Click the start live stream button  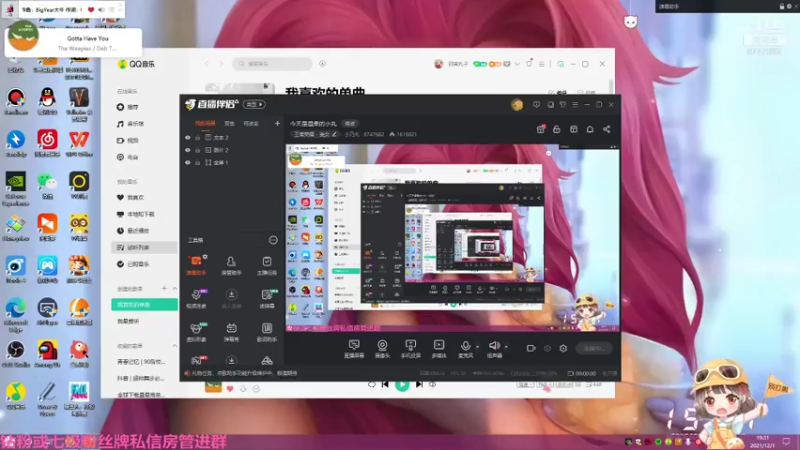tap(594, 348)
